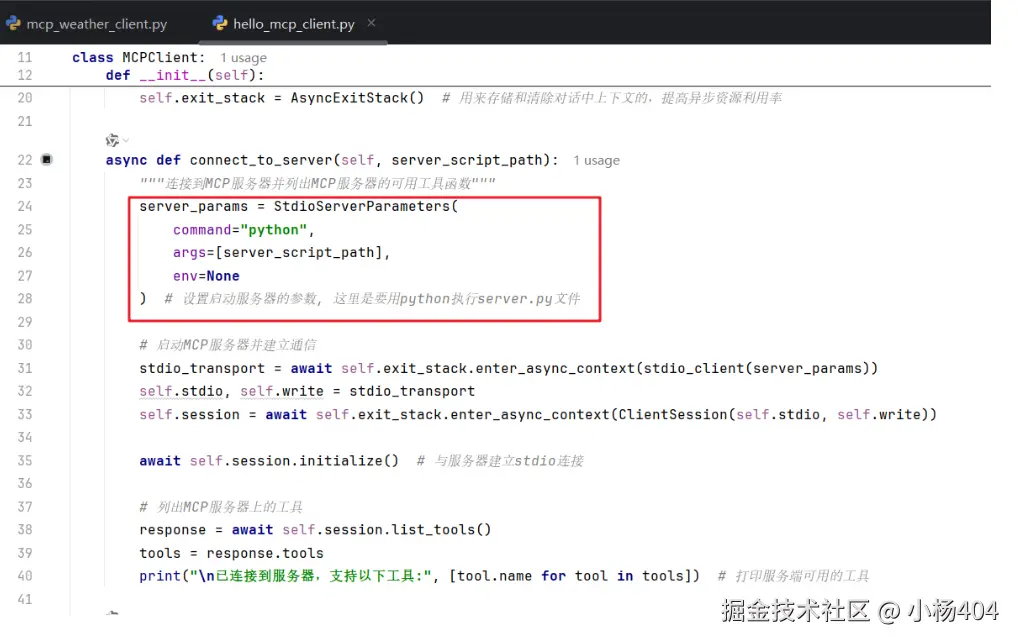Click line number 35 in the gutter
This screenshot has height=644, width=1018.
coord(25,461)
